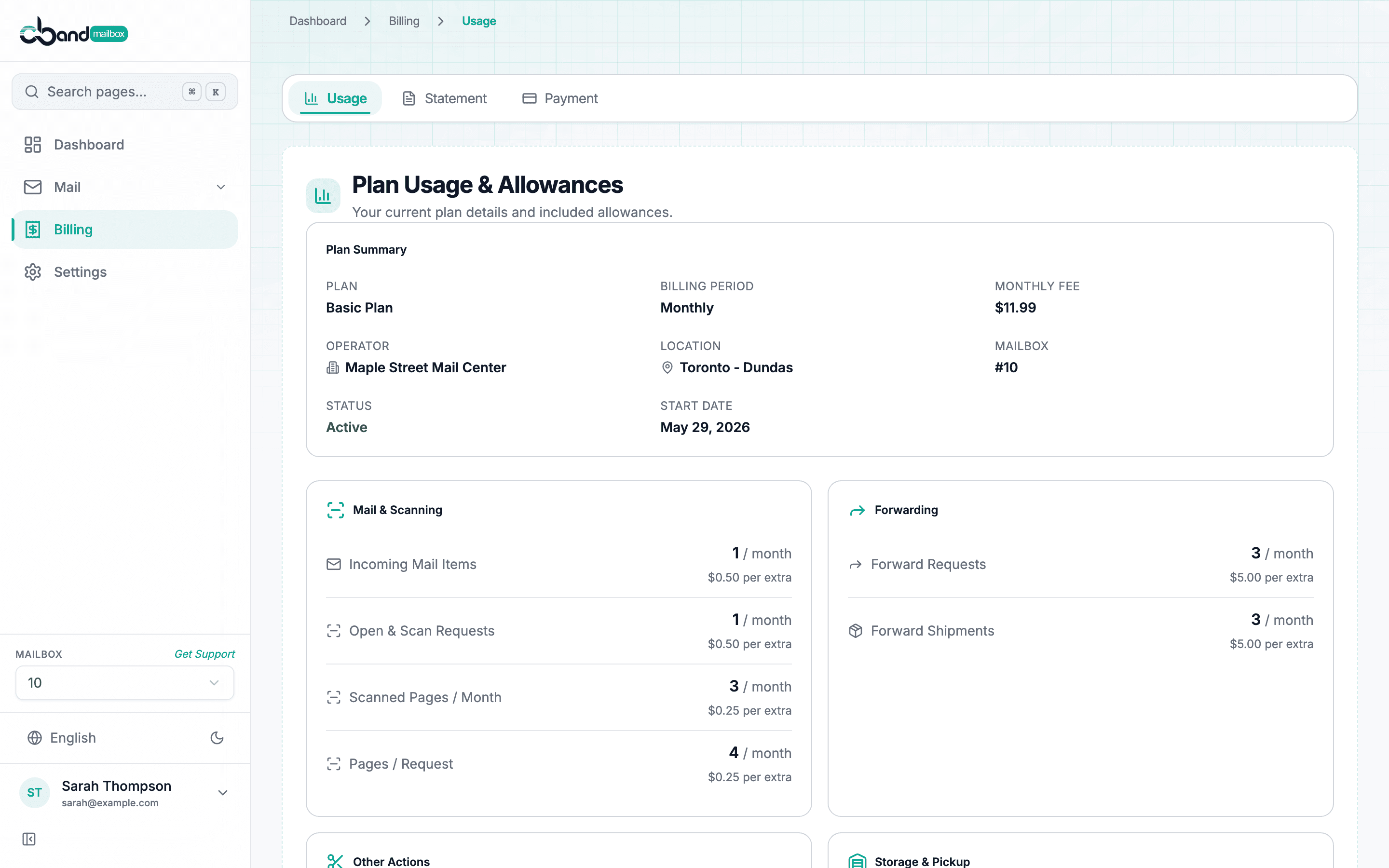Click the Billing receipt icon in sidebar
The image size is (1389, 868).
(33, 230)
